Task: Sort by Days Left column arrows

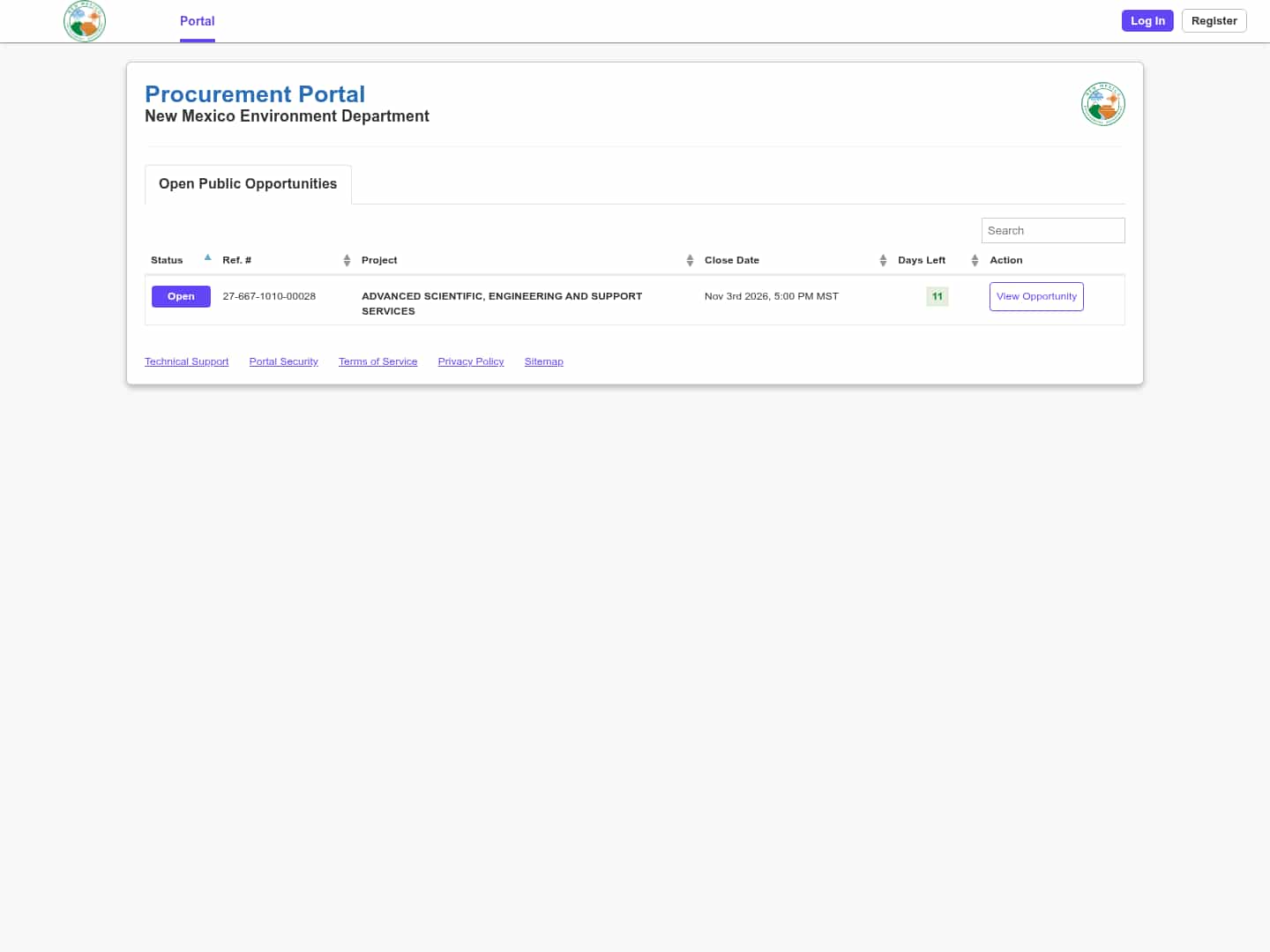Action: 975,260
